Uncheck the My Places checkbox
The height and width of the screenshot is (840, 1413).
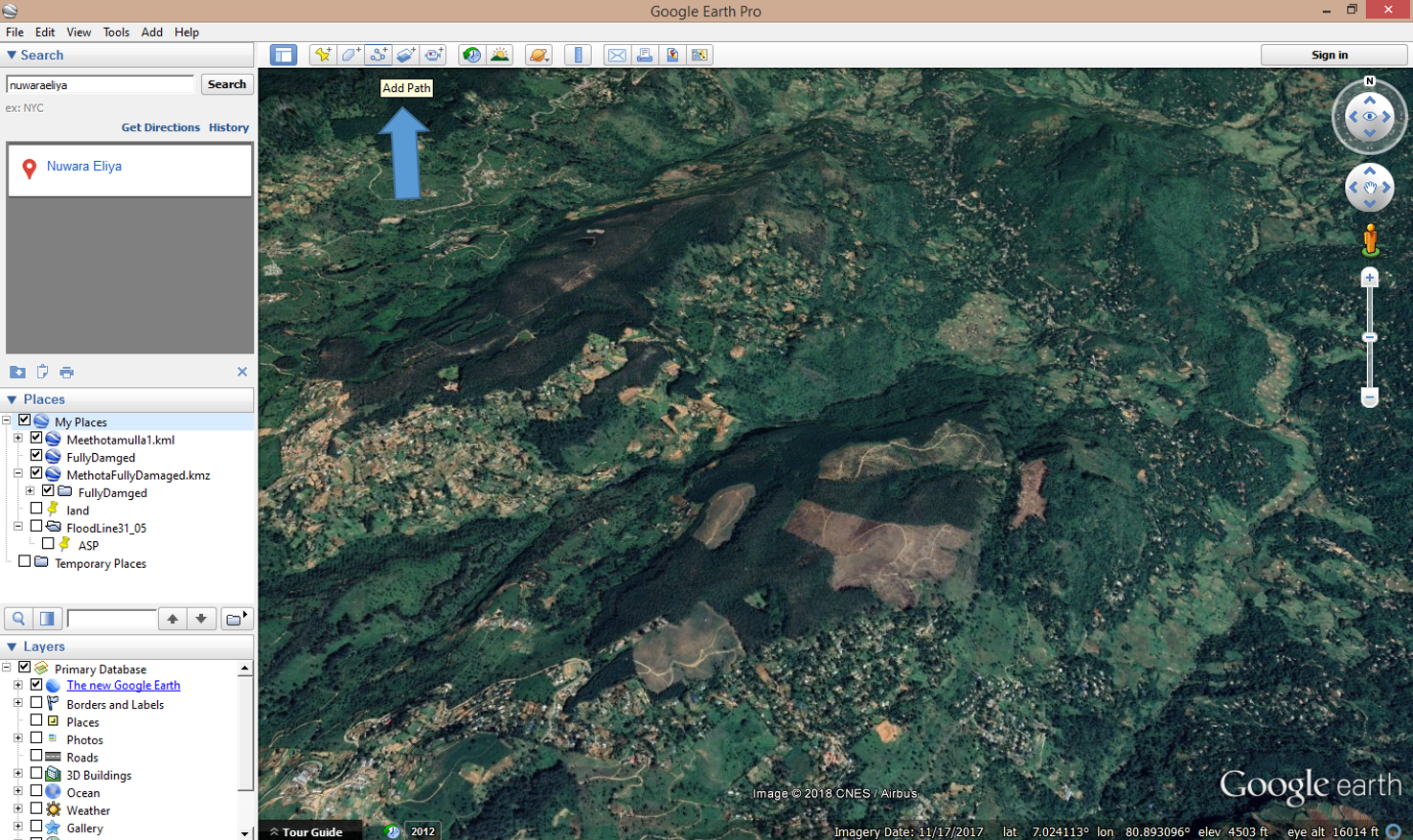pos(25,420)
